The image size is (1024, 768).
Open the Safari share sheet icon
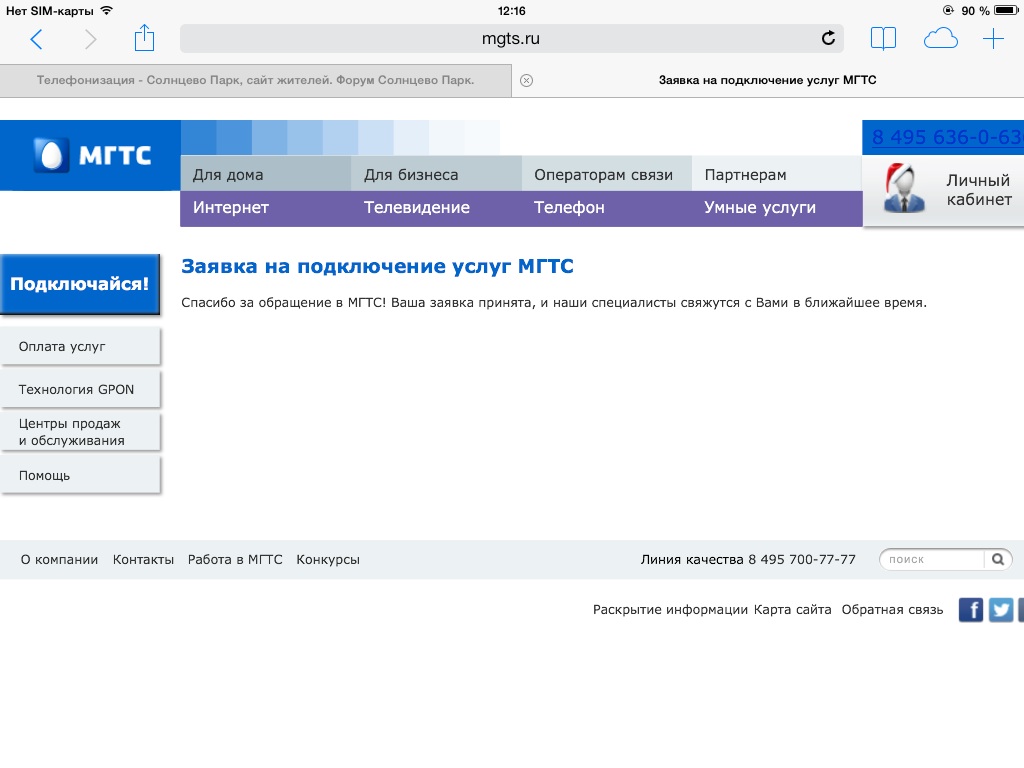coord(144,38)
